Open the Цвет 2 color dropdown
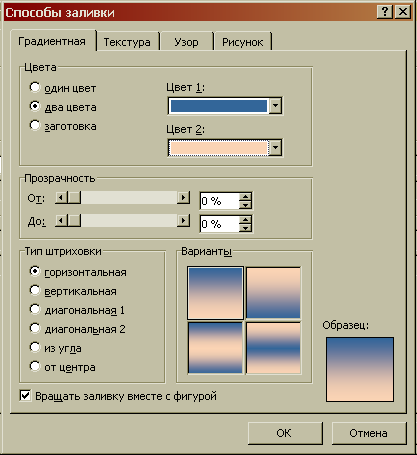 click(x=275, y=148)
